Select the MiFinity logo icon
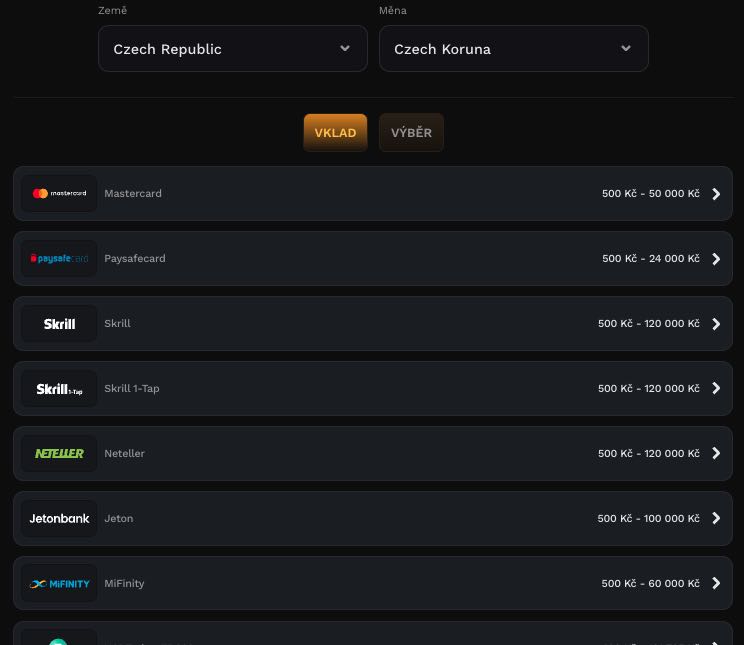 pyautogui.click(x=59, y=584)
